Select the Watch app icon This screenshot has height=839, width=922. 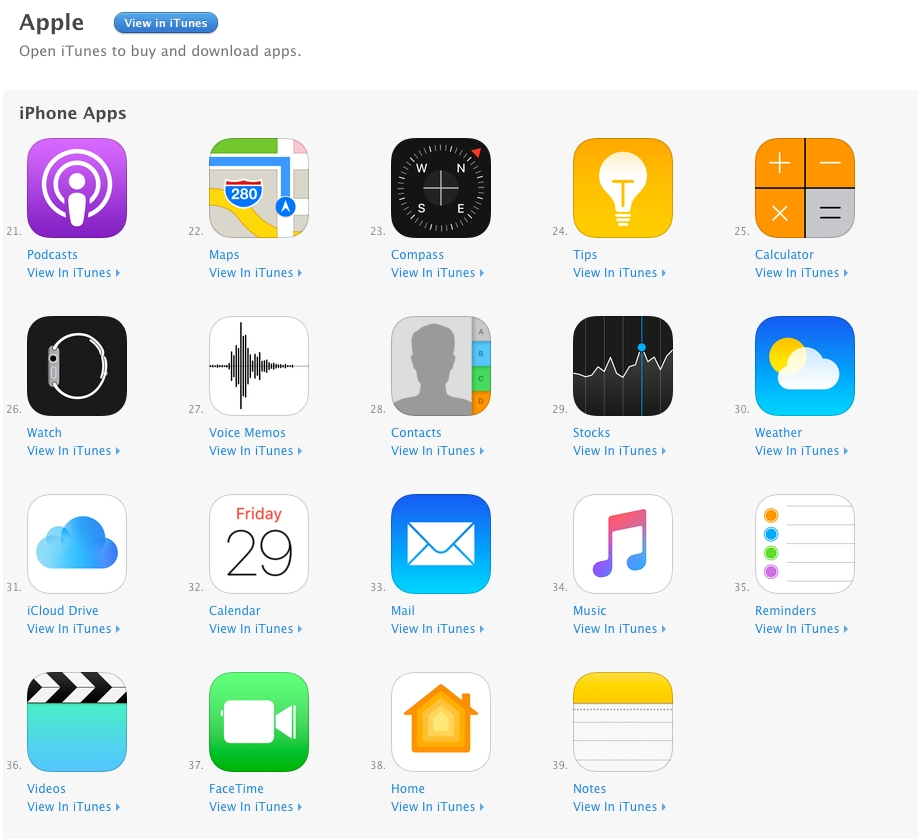click(77, 366)
